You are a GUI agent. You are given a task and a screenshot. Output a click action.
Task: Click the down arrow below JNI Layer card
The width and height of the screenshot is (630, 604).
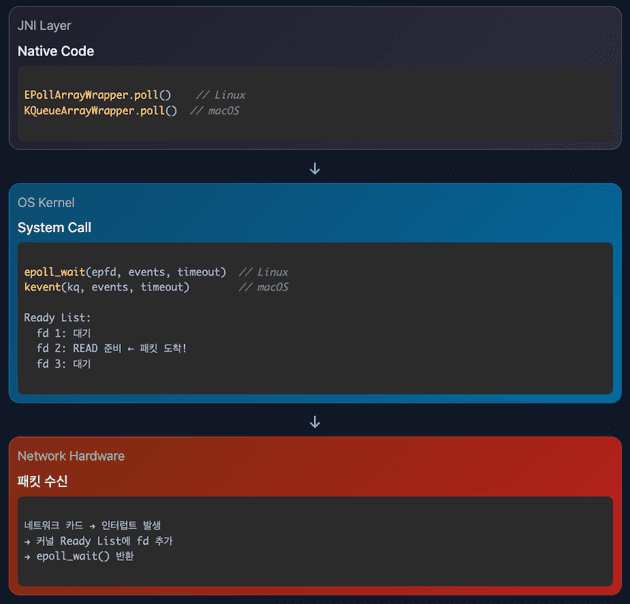tap(315, 168)
